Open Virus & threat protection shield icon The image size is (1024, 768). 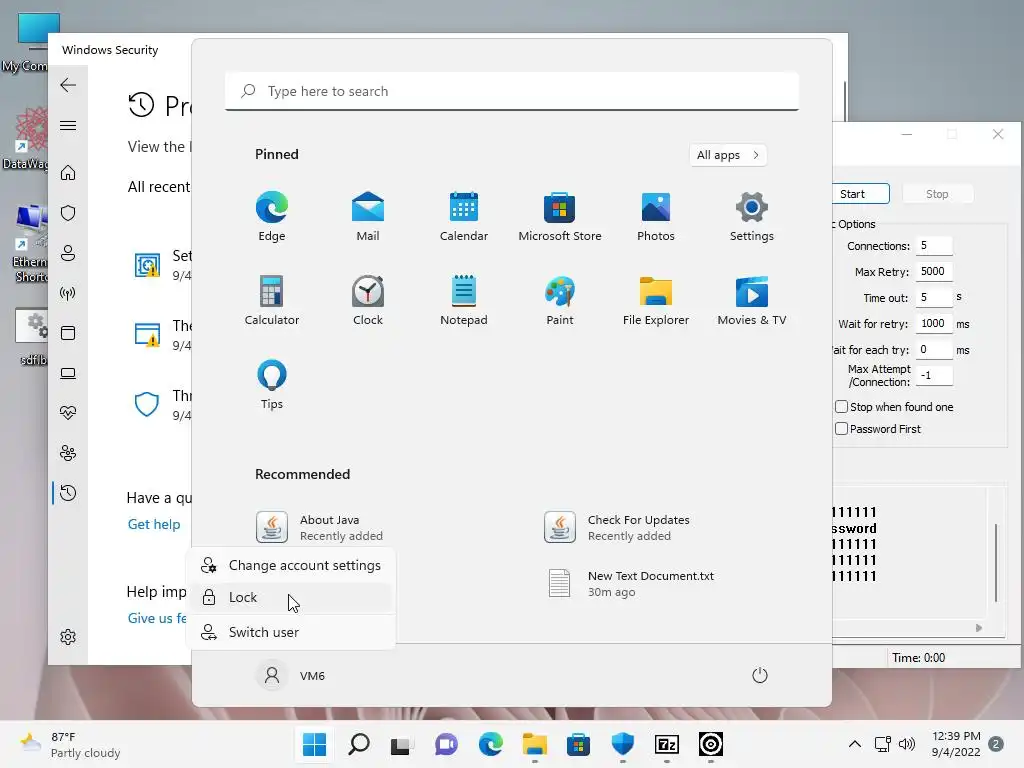(x=68, y=213)
